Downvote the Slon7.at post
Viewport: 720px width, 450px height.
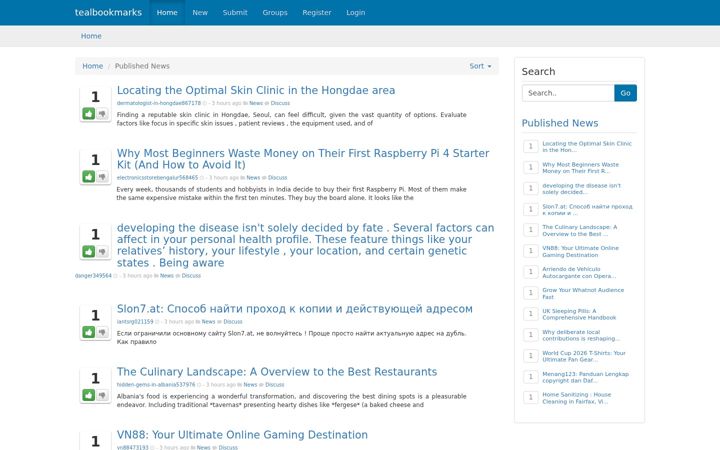[102, 332]
